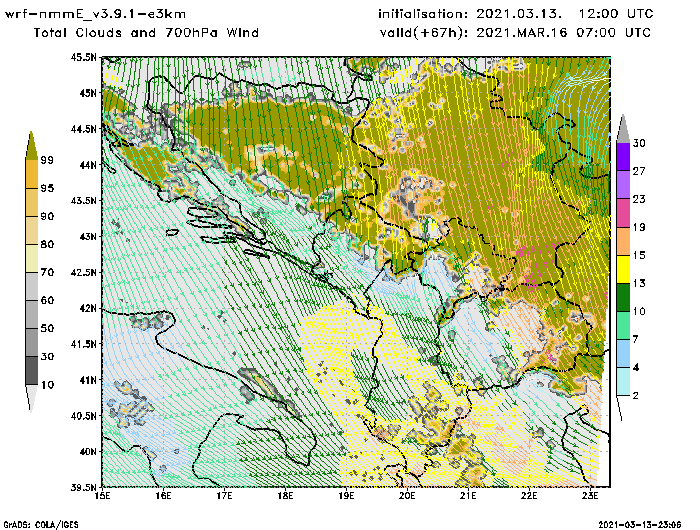Click the 19 label on wind legend

tap(639, 227)
